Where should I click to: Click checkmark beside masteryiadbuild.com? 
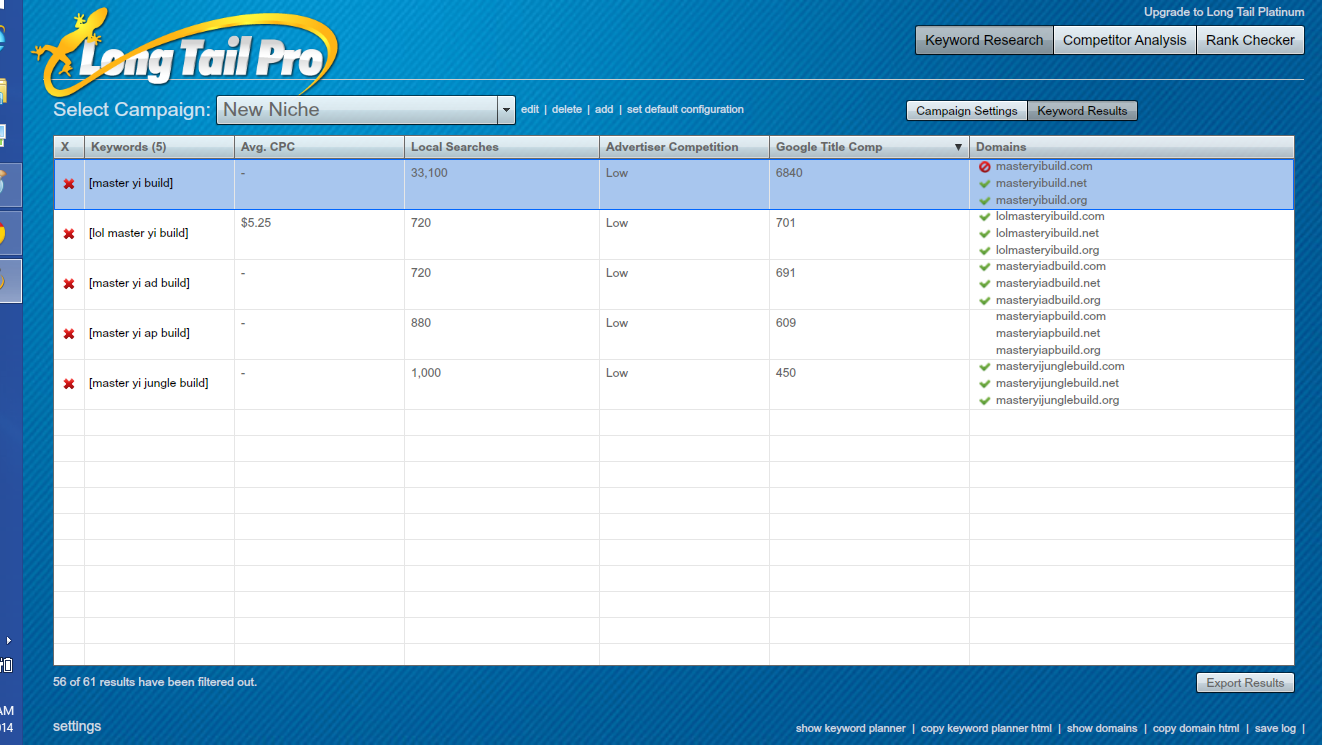[x=985, y=267]
